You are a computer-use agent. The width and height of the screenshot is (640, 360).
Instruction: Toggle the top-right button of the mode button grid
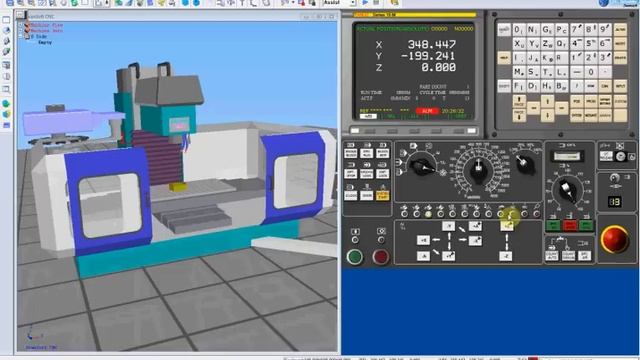[x=382, y=153]
